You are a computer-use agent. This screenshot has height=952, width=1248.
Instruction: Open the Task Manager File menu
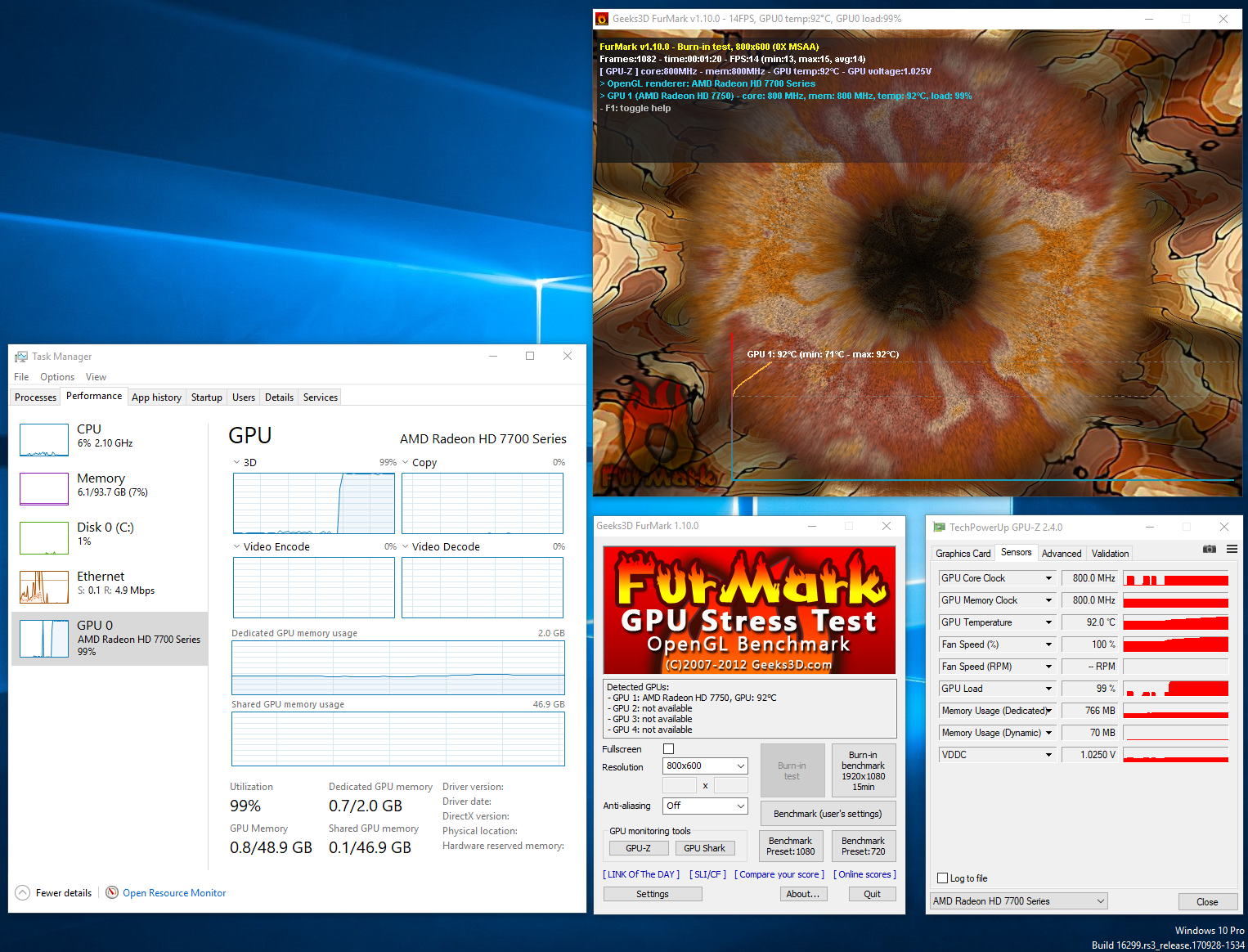pyautogui.click(x=21, y=377)
